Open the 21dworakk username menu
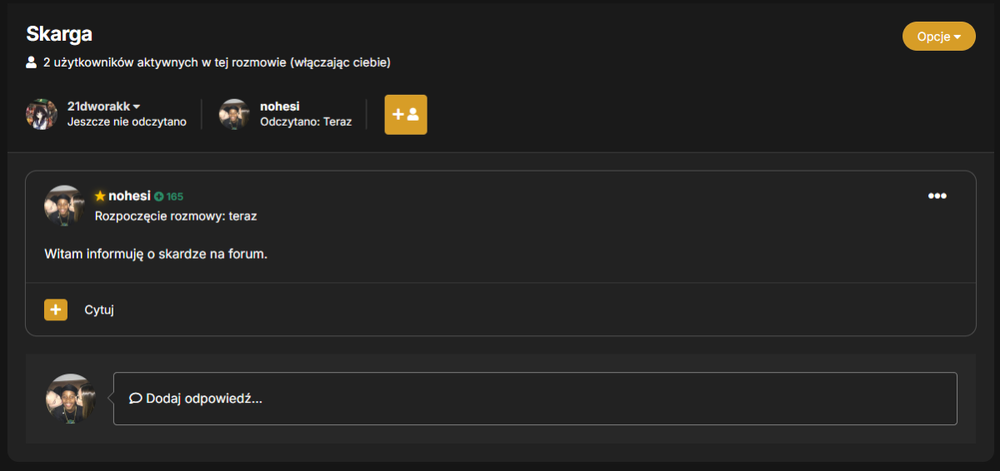Image resolution: width=1000 pixels, height=471 pixels. click(x=99, y=106)
